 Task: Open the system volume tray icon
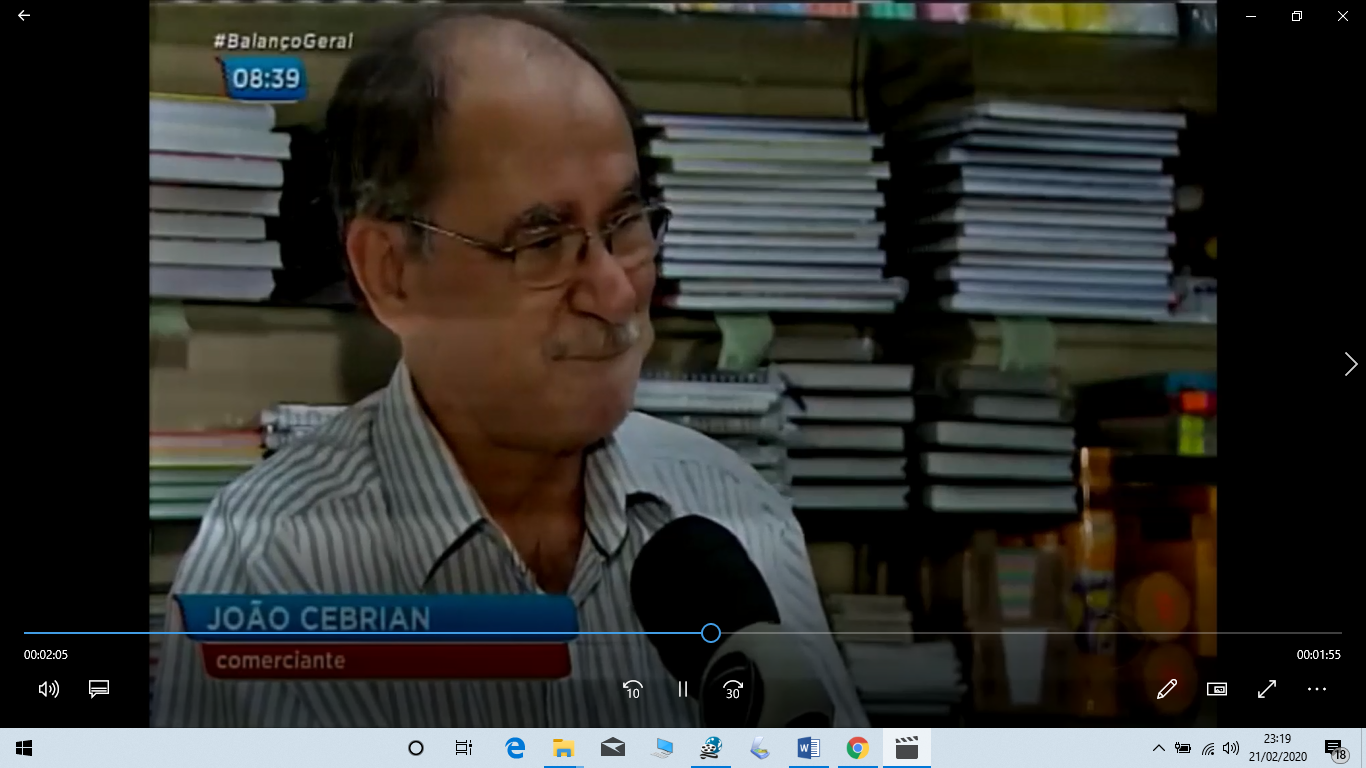1231,748
